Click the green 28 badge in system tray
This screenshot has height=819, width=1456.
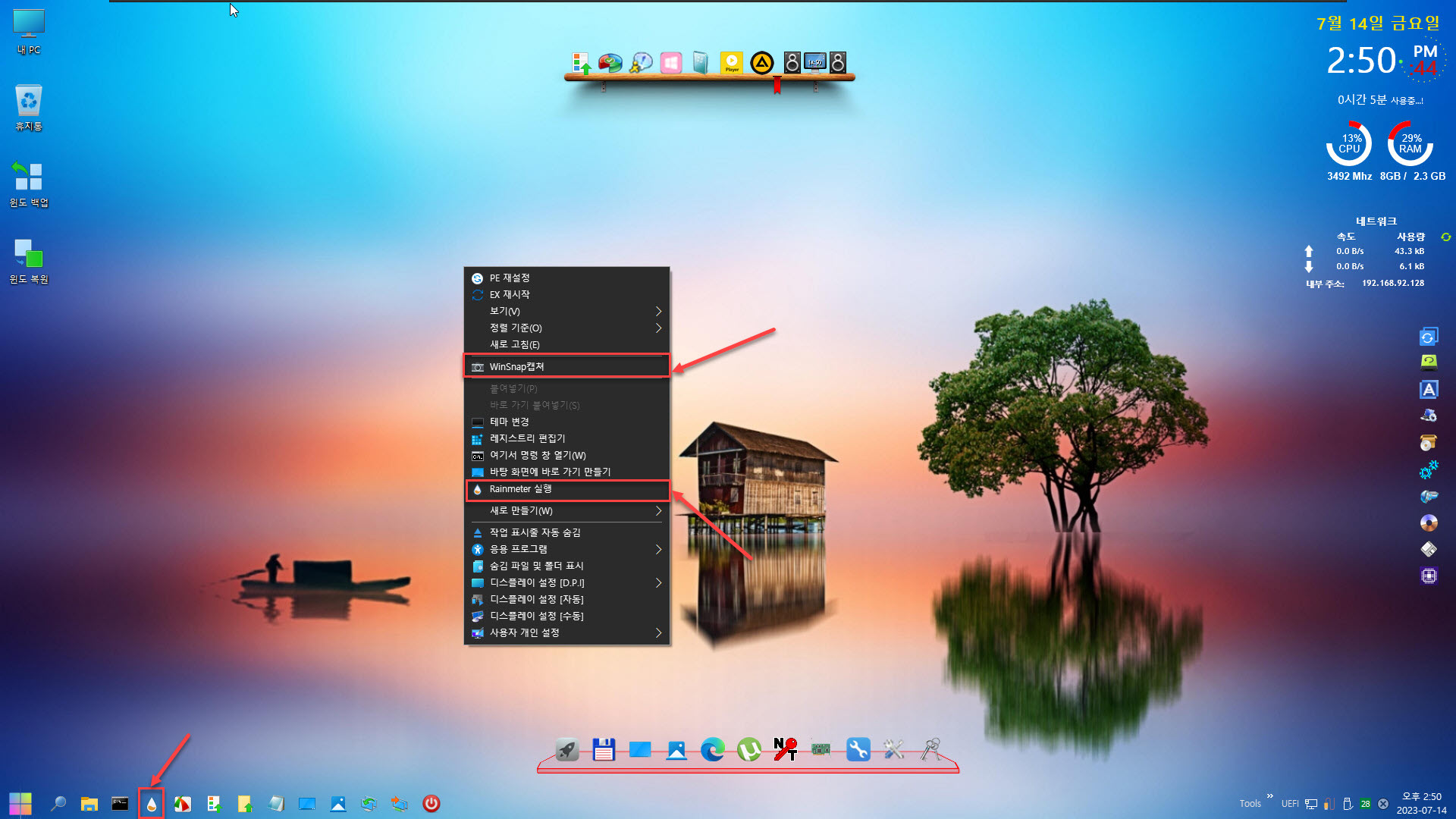point(1365,804)
